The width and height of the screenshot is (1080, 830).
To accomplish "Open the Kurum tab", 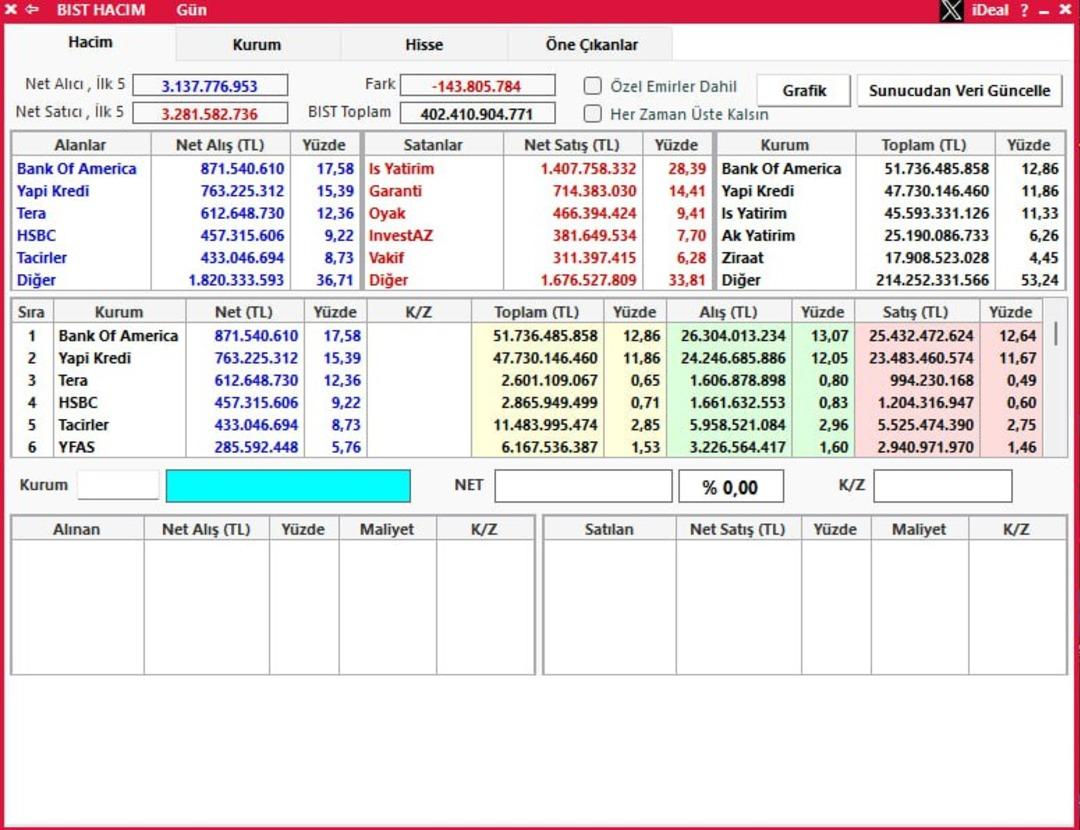I will (x=257, y=45).
